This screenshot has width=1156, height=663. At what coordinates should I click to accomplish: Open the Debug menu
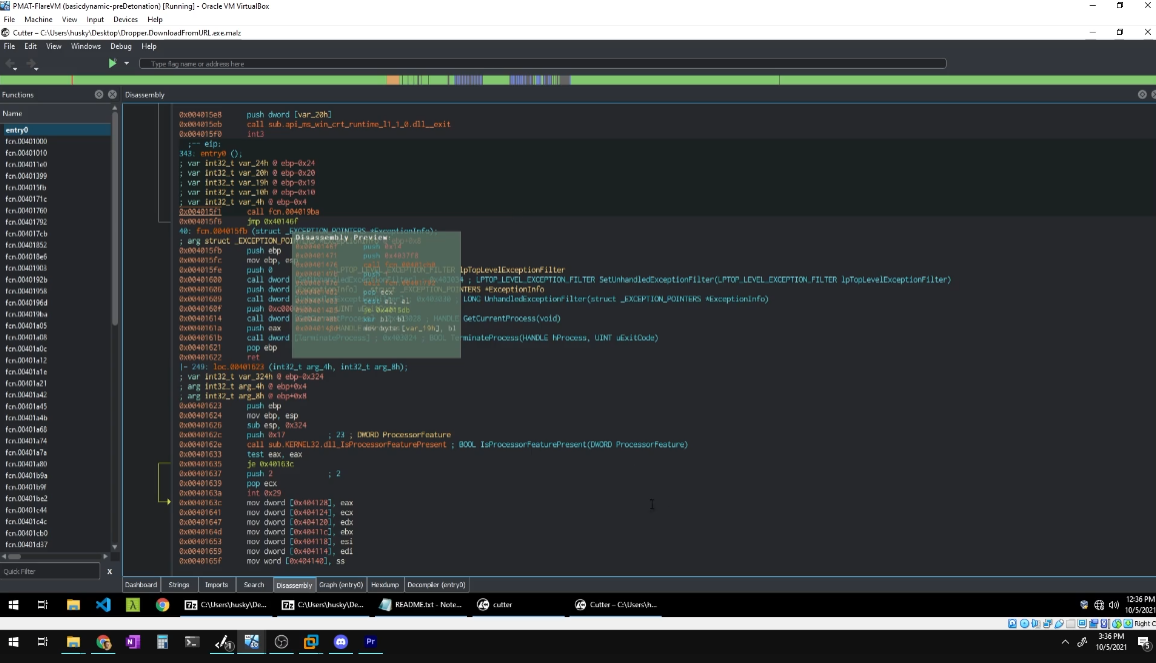[x=120, y=46]
